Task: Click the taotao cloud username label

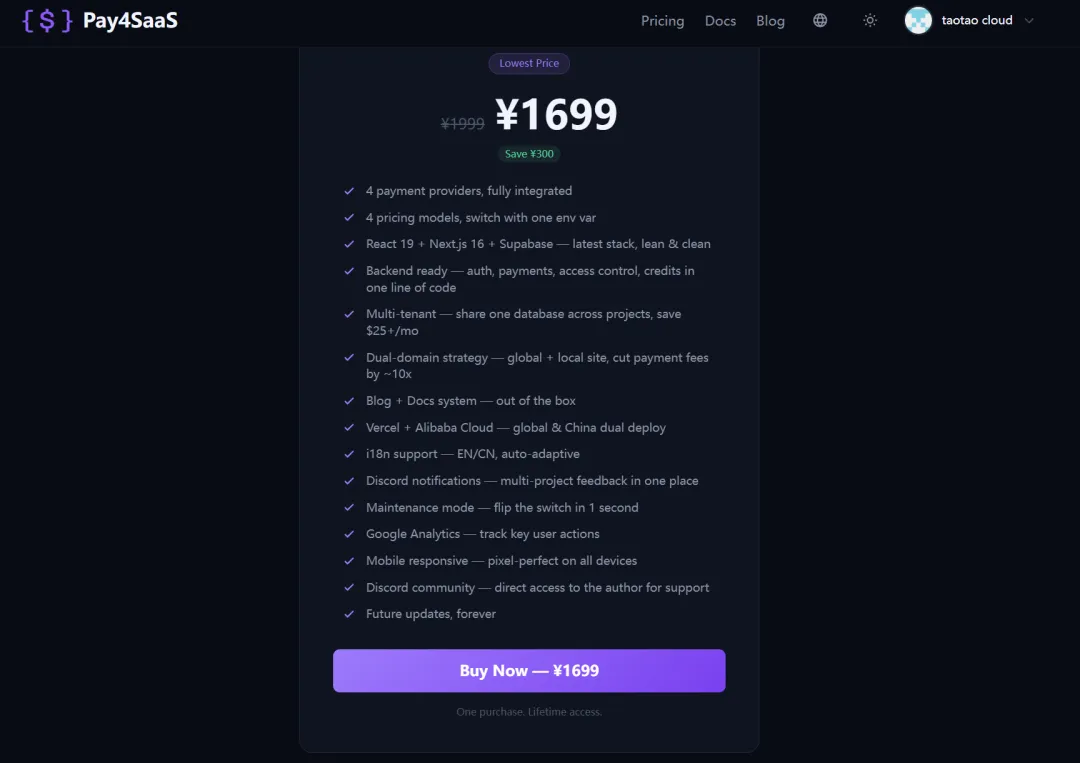Action: (977, 20)
